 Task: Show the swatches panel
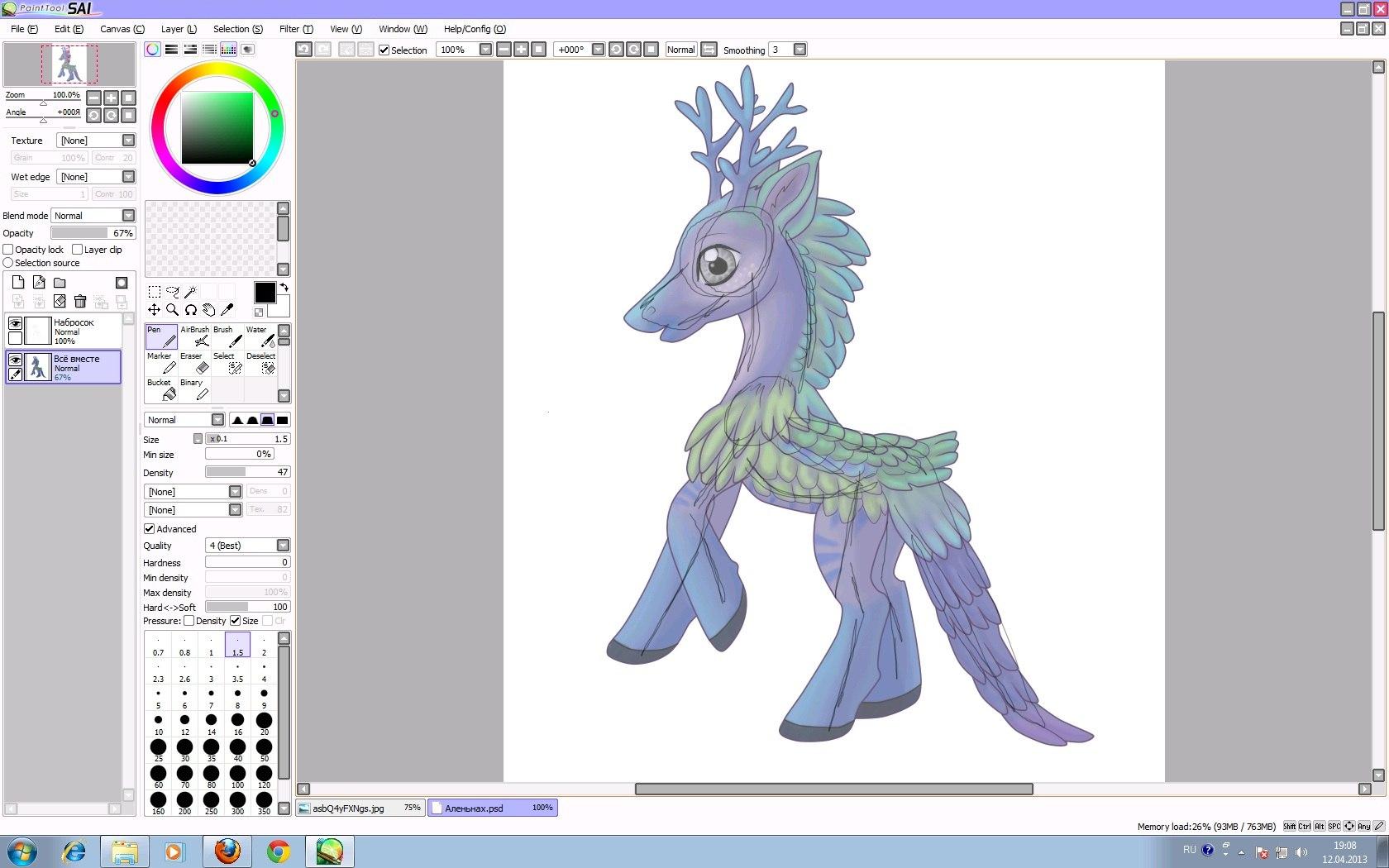tap(228, 50)
